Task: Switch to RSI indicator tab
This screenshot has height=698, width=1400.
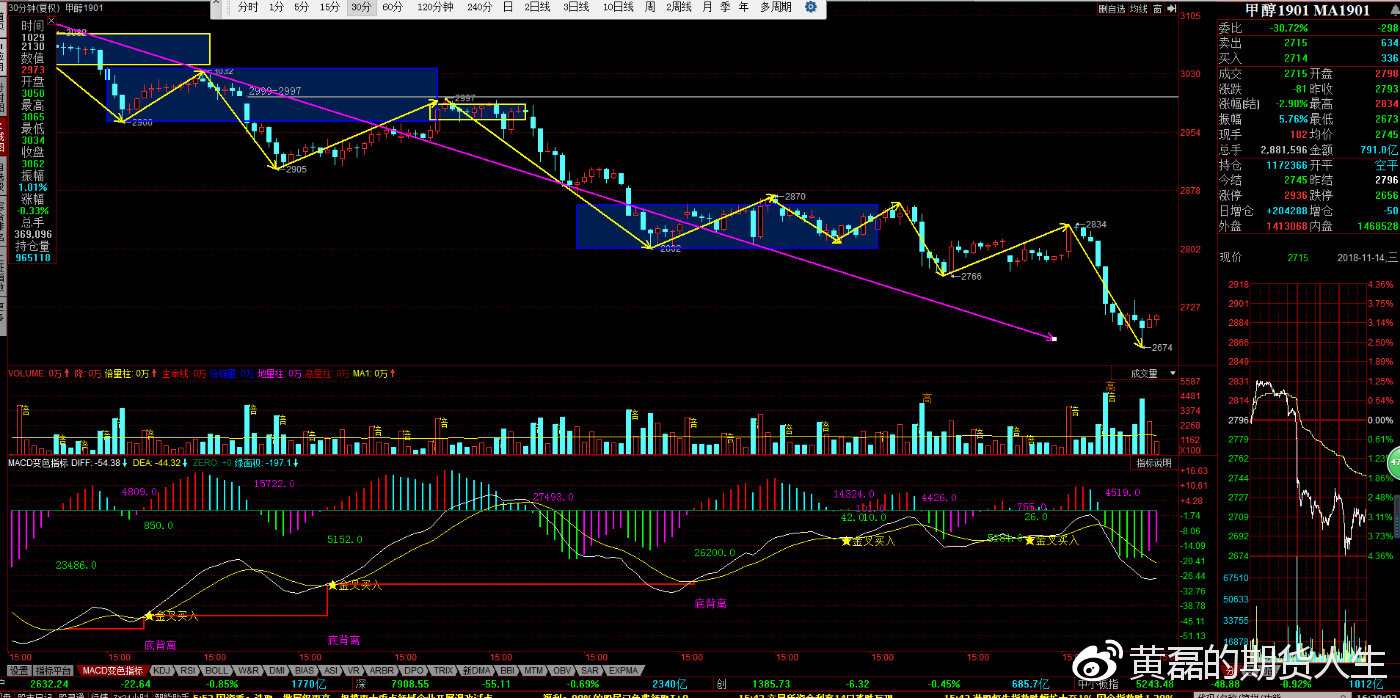Action: [188, 670]
